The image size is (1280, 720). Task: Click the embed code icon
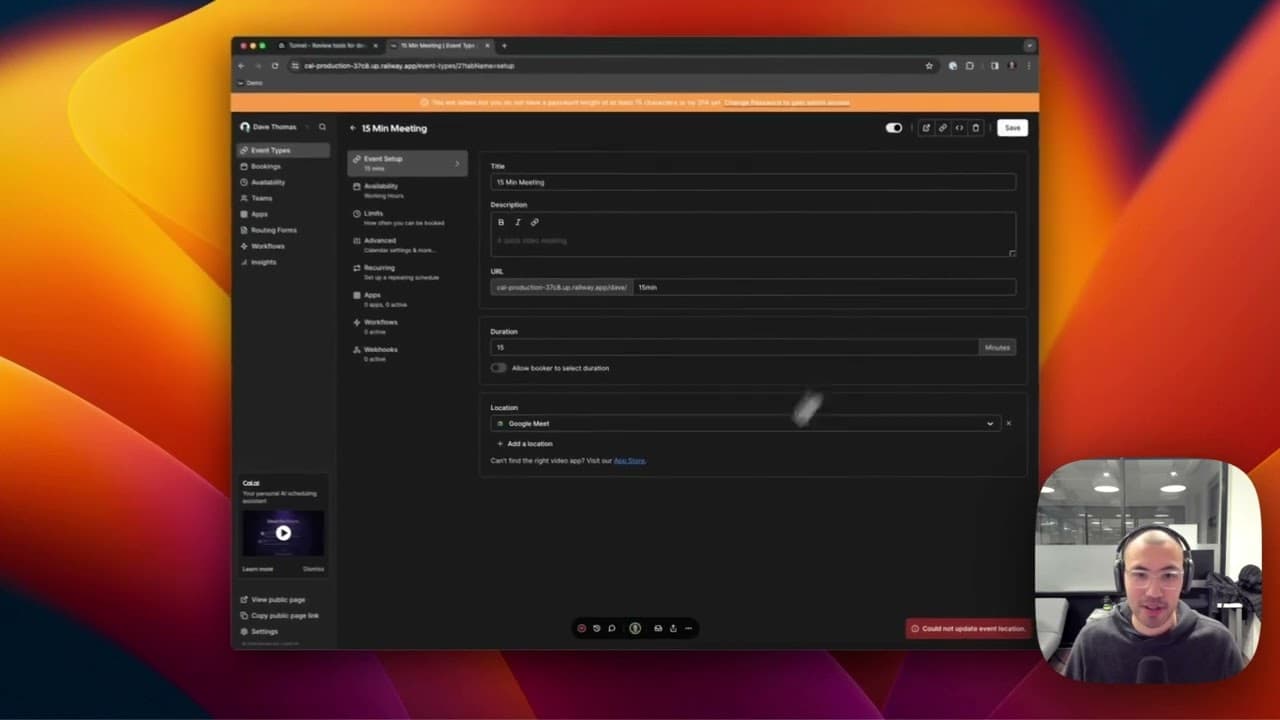(959, 128)
